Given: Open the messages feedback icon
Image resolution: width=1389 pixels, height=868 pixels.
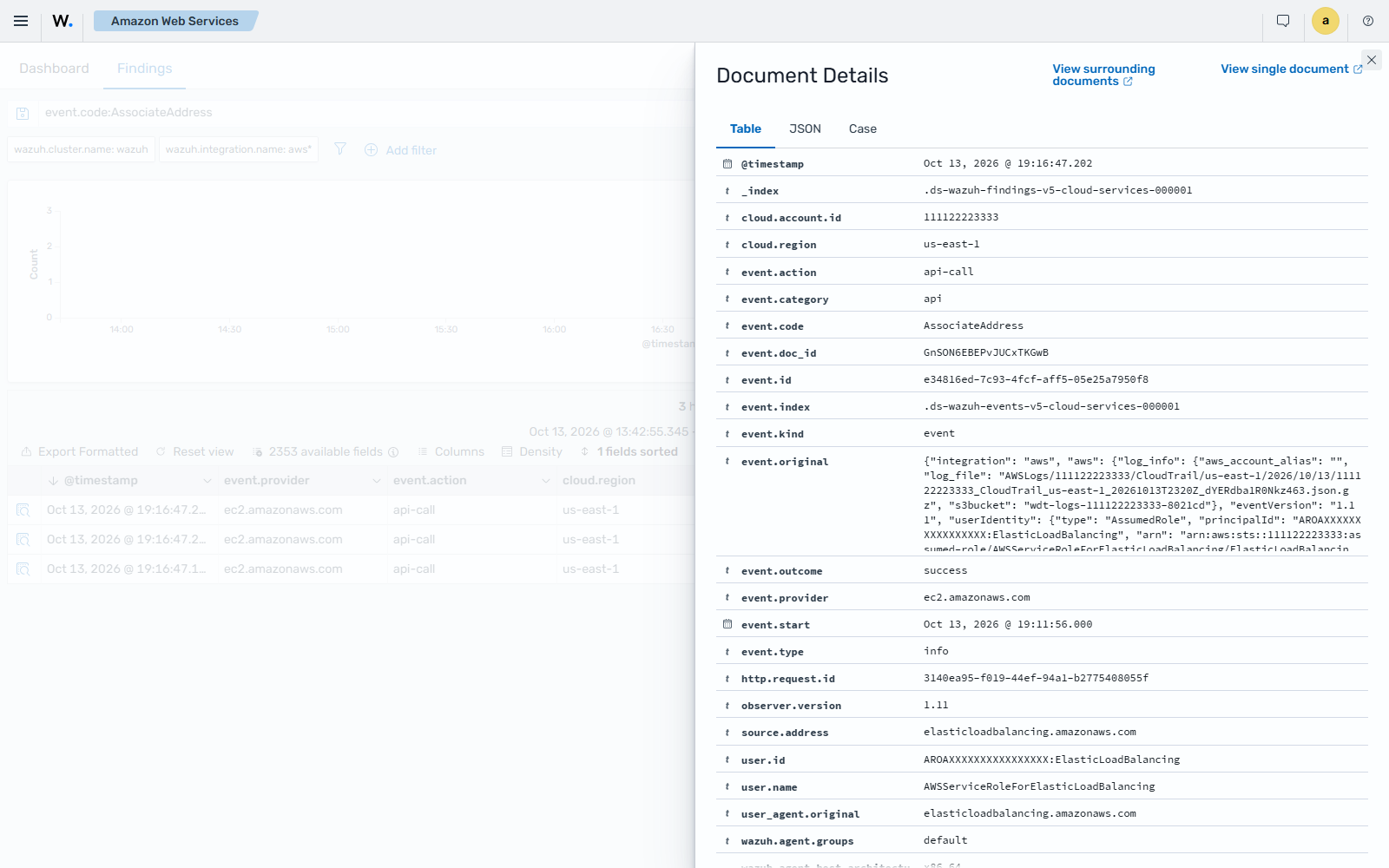Looking at the screenshot, I should (x=1283, y=21).
